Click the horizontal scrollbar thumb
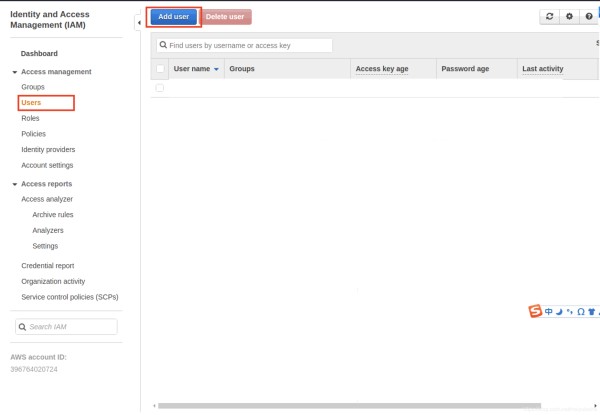Viewport: 600px width, 415px height. (x=349, y=405)
